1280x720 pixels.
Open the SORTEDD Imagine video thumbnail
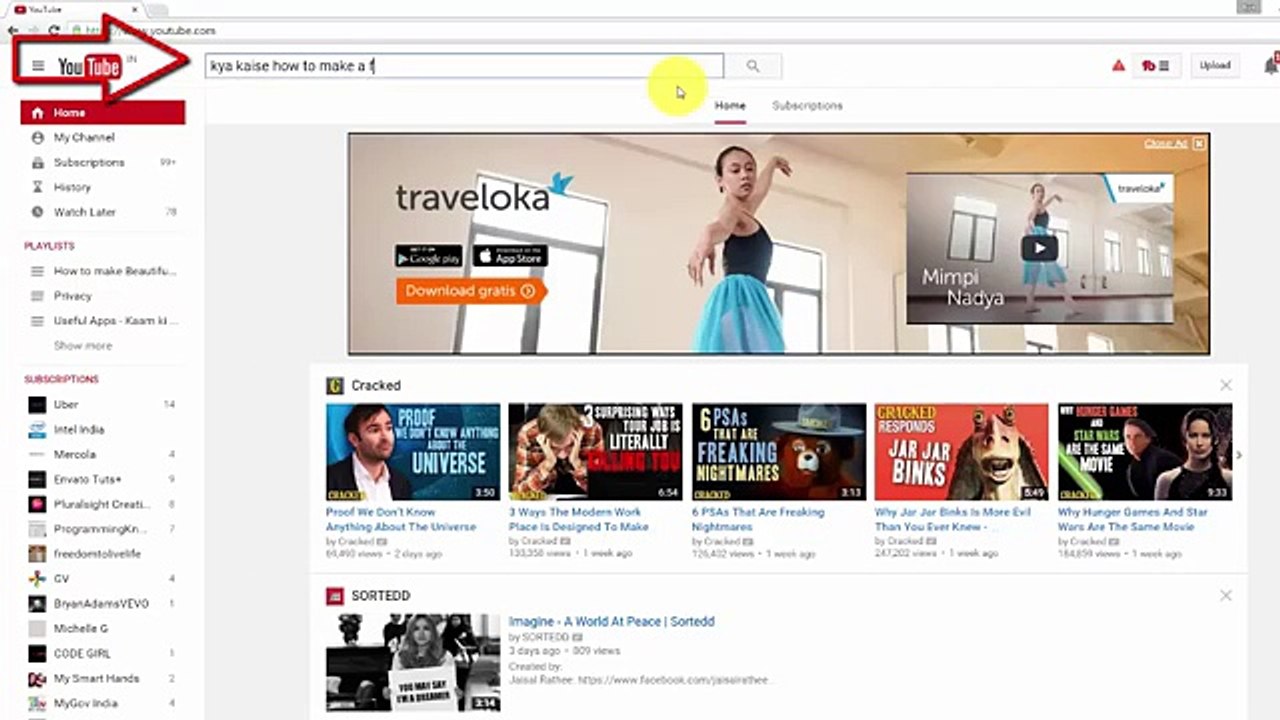[413, 662]
